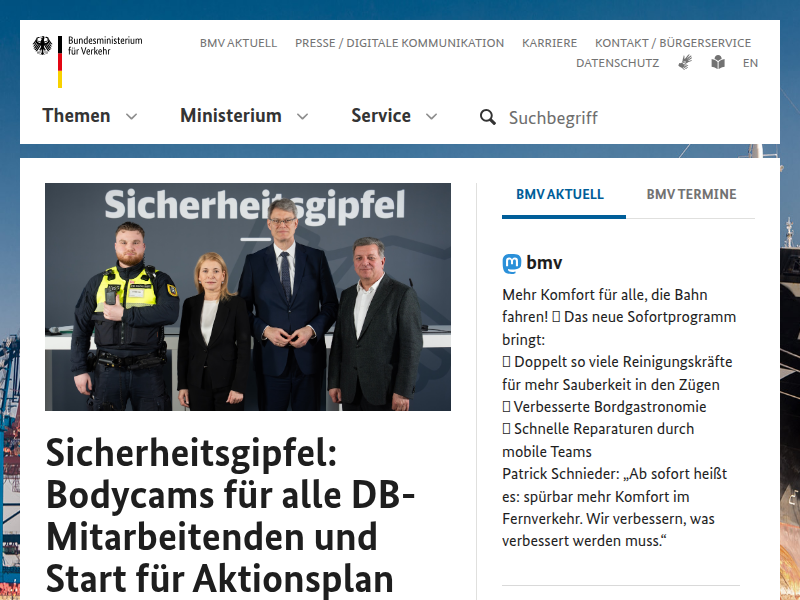
Task: Switch to the BMV Termine tab
Action: [691, 194]
